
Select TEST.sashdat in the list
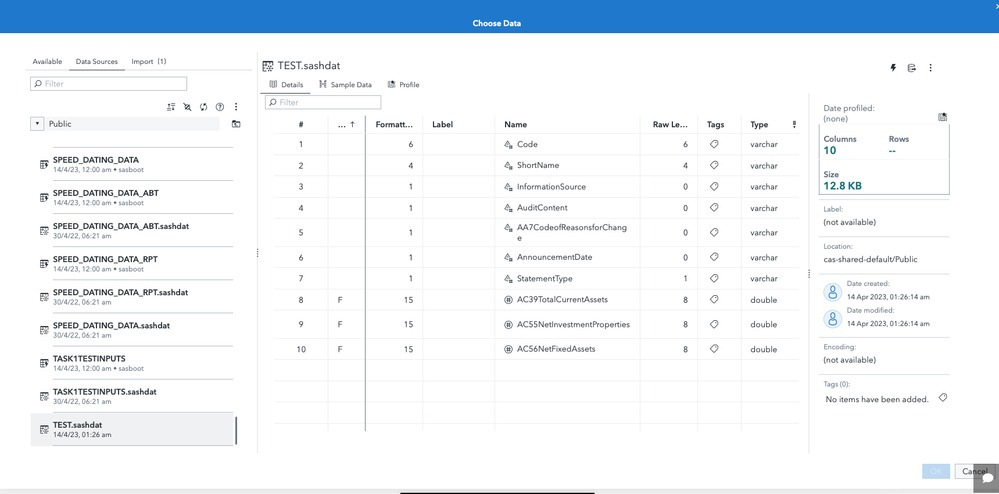coord(133,430)
